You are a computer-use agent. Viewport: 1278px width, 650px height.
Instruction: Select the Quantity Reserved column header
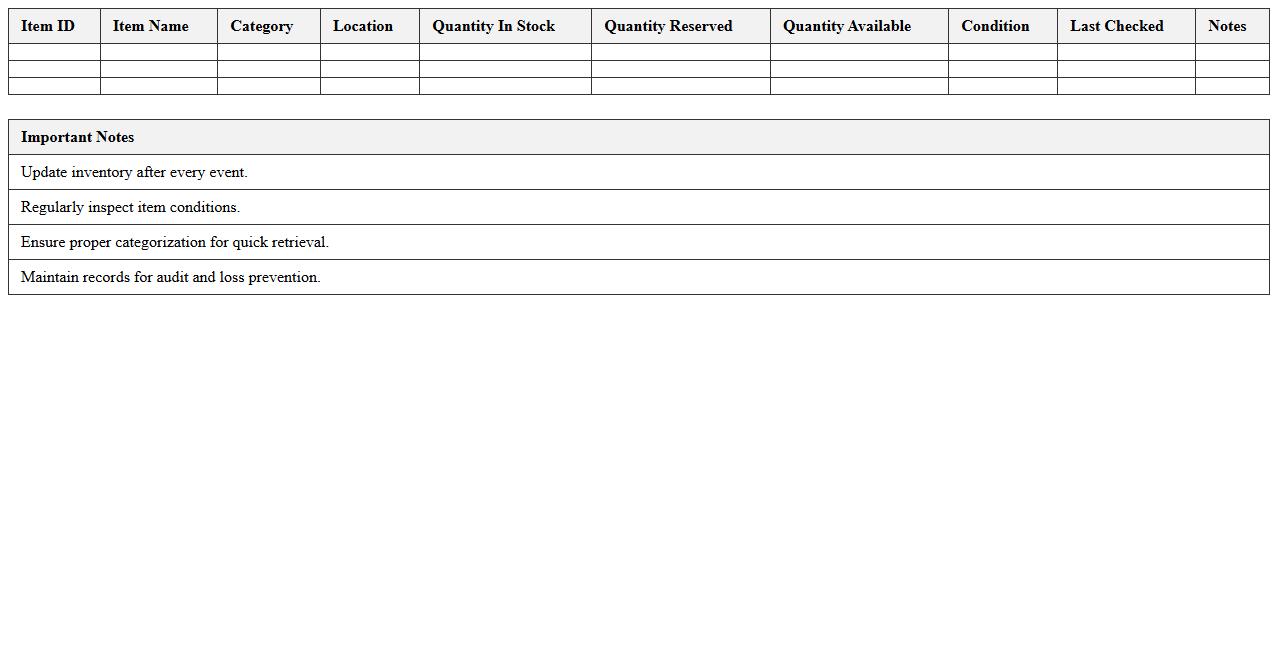coord(668,26)
